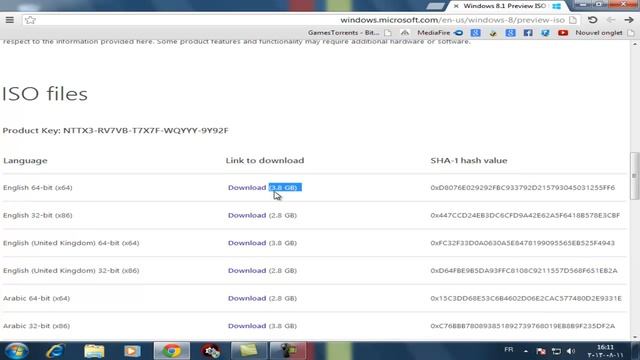Launch Internet Explorer from the taskbar
Viewport: 640px width, 360px height.
tap(55, 351)
